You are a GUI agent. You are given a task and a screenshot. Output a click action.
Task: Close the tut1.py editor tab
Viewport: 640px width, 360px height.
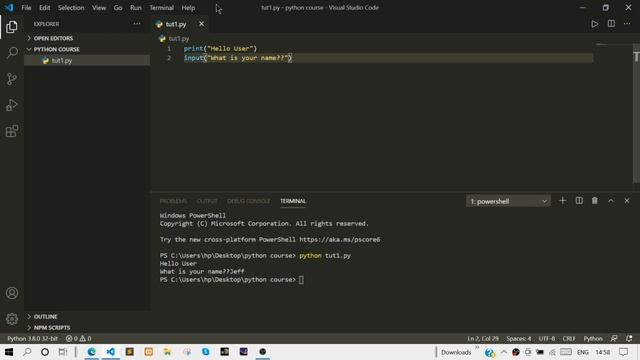(x=202, y=24)
